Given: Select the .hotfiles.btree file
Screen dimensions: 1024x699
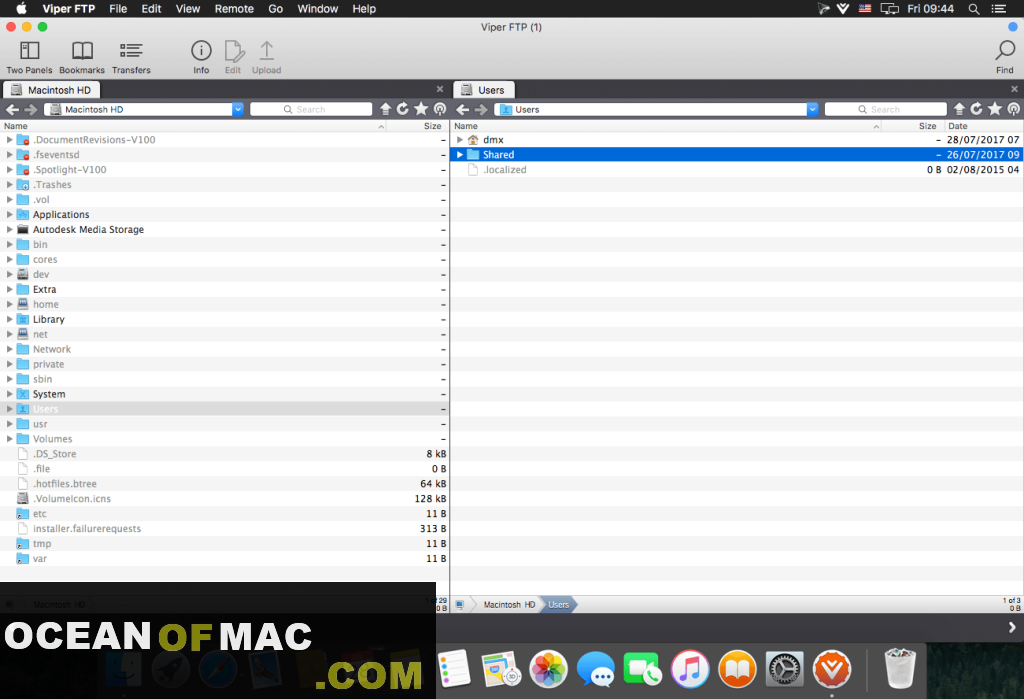Looking at the screenshot, I should 225,484.
